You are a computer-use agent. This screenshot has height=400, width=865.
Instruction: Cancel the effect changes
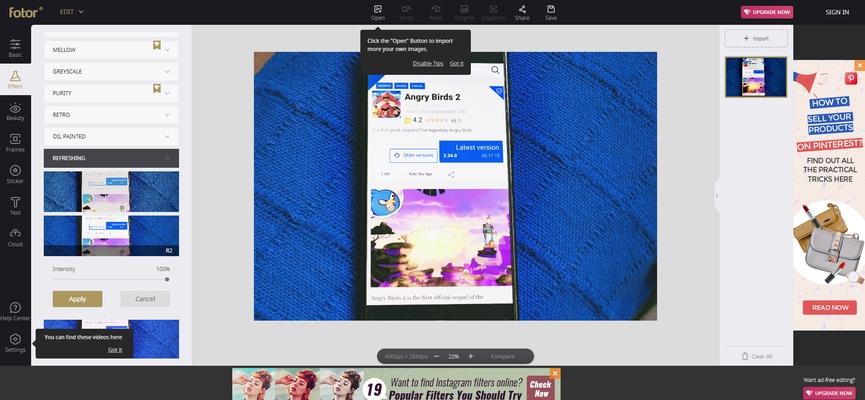(145, 299)
